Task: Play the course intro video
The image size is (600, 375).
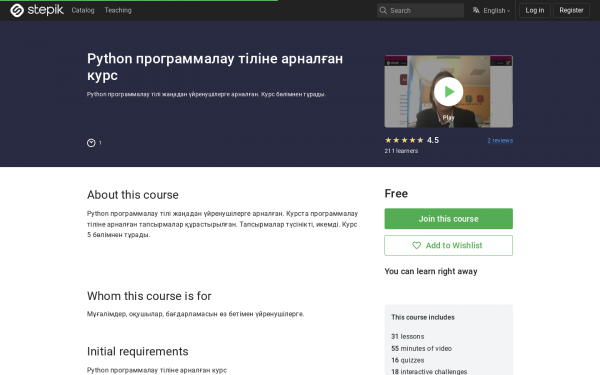Action: (x=448, y=91)
